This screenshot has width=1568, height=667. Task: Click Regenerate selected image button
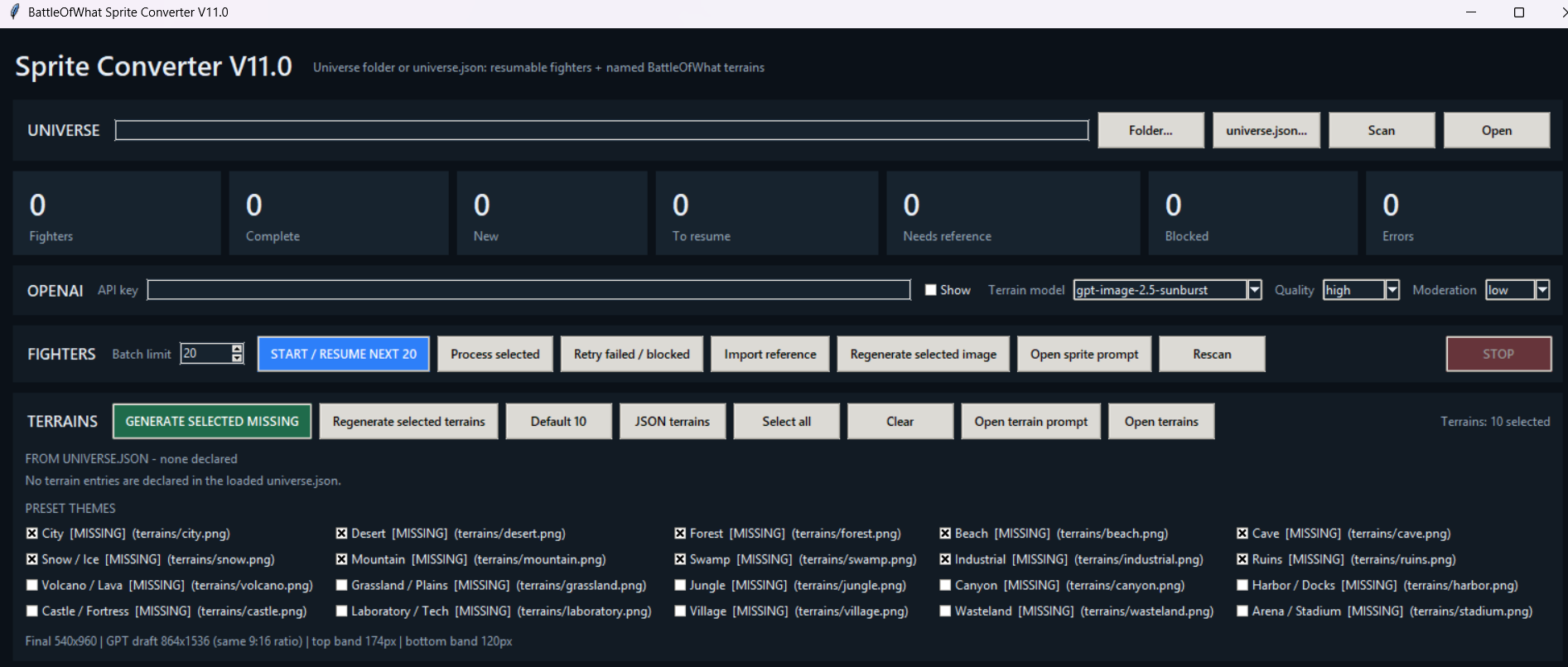tap(924, 354)
